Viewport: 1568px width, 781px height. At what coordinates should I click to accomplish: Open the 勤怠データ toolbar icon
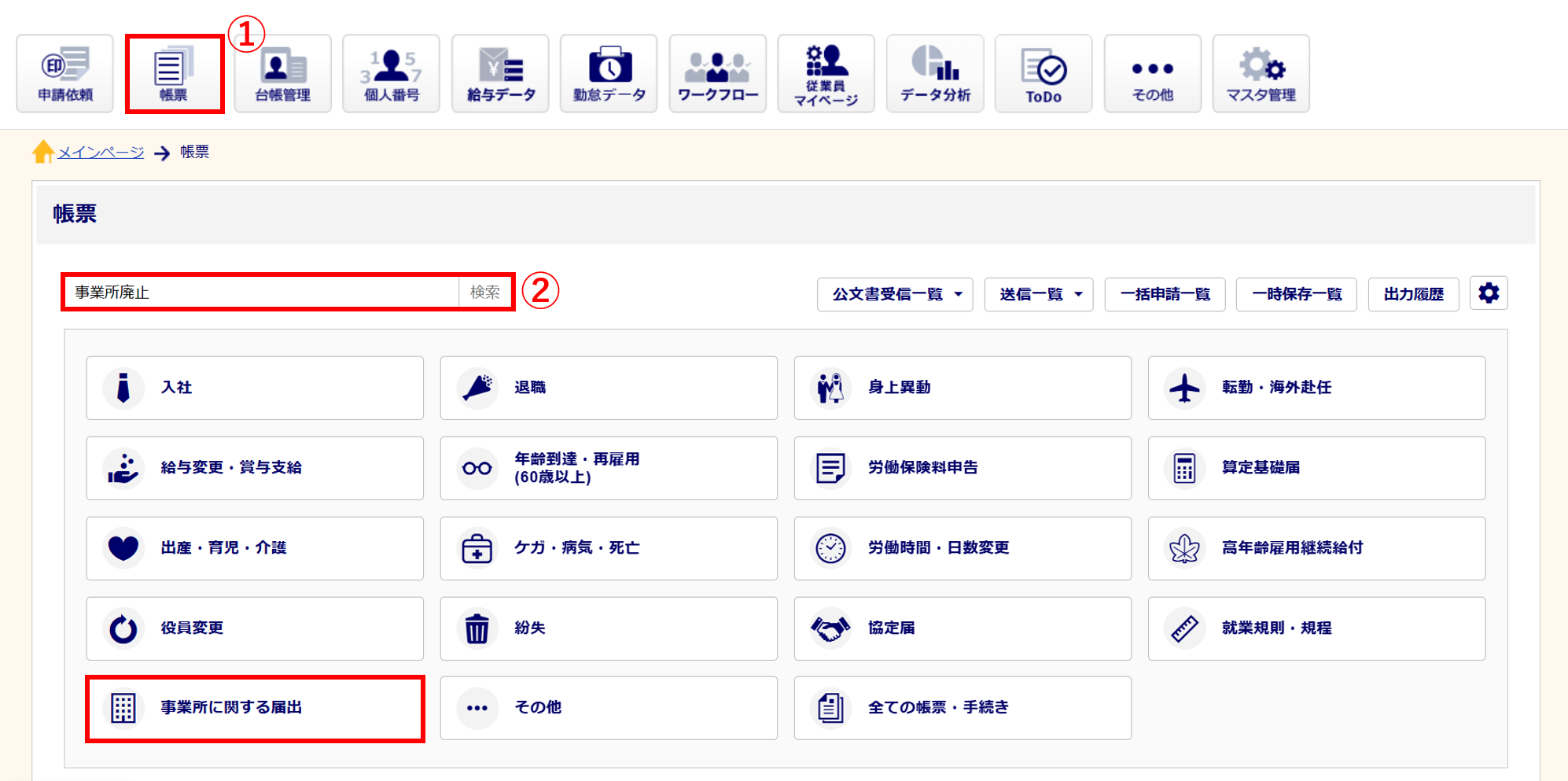[x=609, y=73]
